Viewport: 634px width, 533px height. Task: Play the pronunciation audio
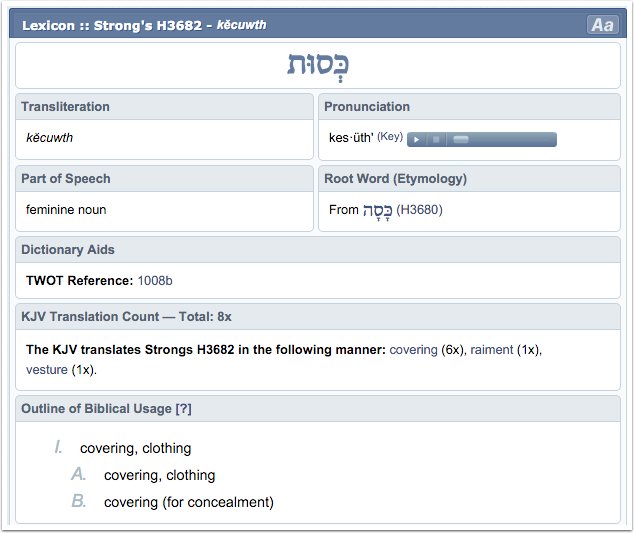coord(416,140)
